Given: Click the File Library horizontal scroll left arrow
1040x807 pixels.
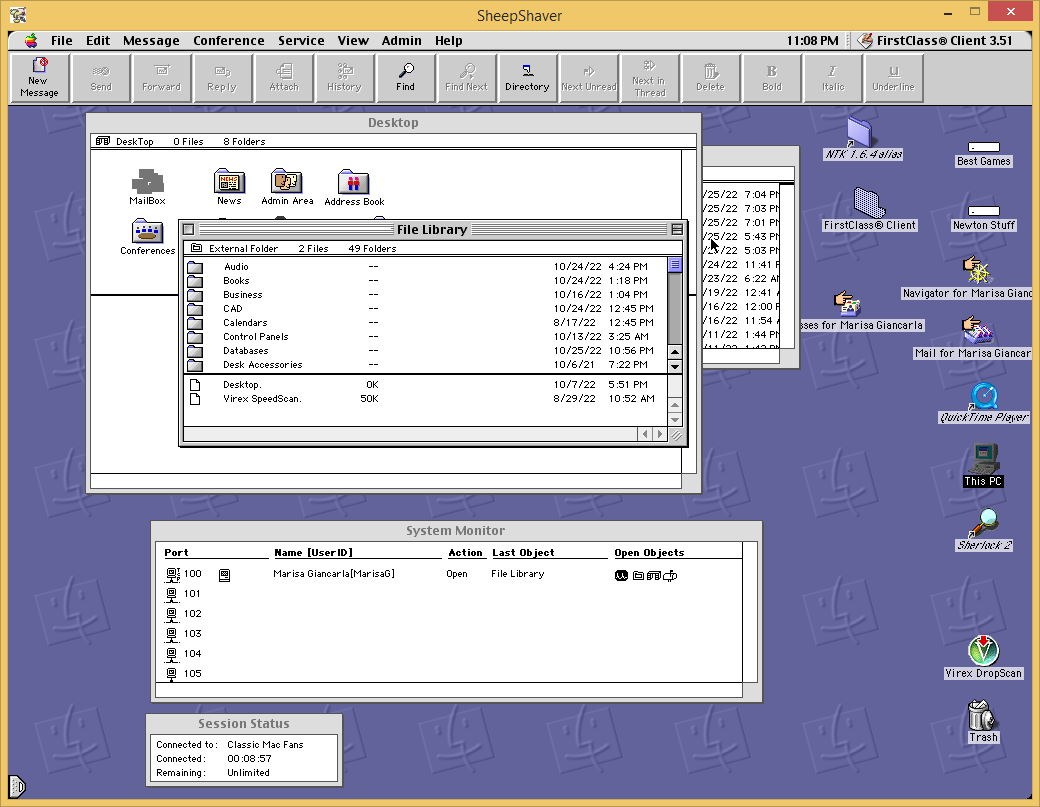Looking at the screenshot, I should click(645, 434).
